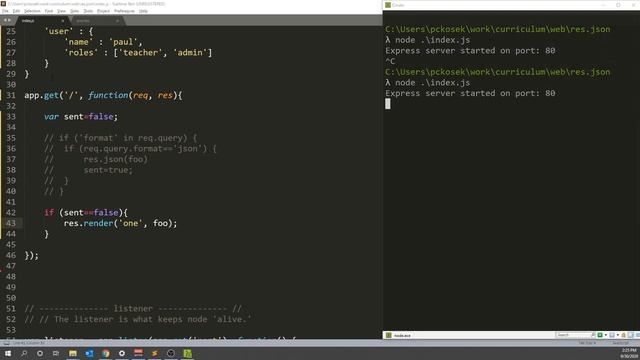Click the lock console icon in Cmder
The image size is (640, 360).
pyautogui.click(x=623, y=335)
